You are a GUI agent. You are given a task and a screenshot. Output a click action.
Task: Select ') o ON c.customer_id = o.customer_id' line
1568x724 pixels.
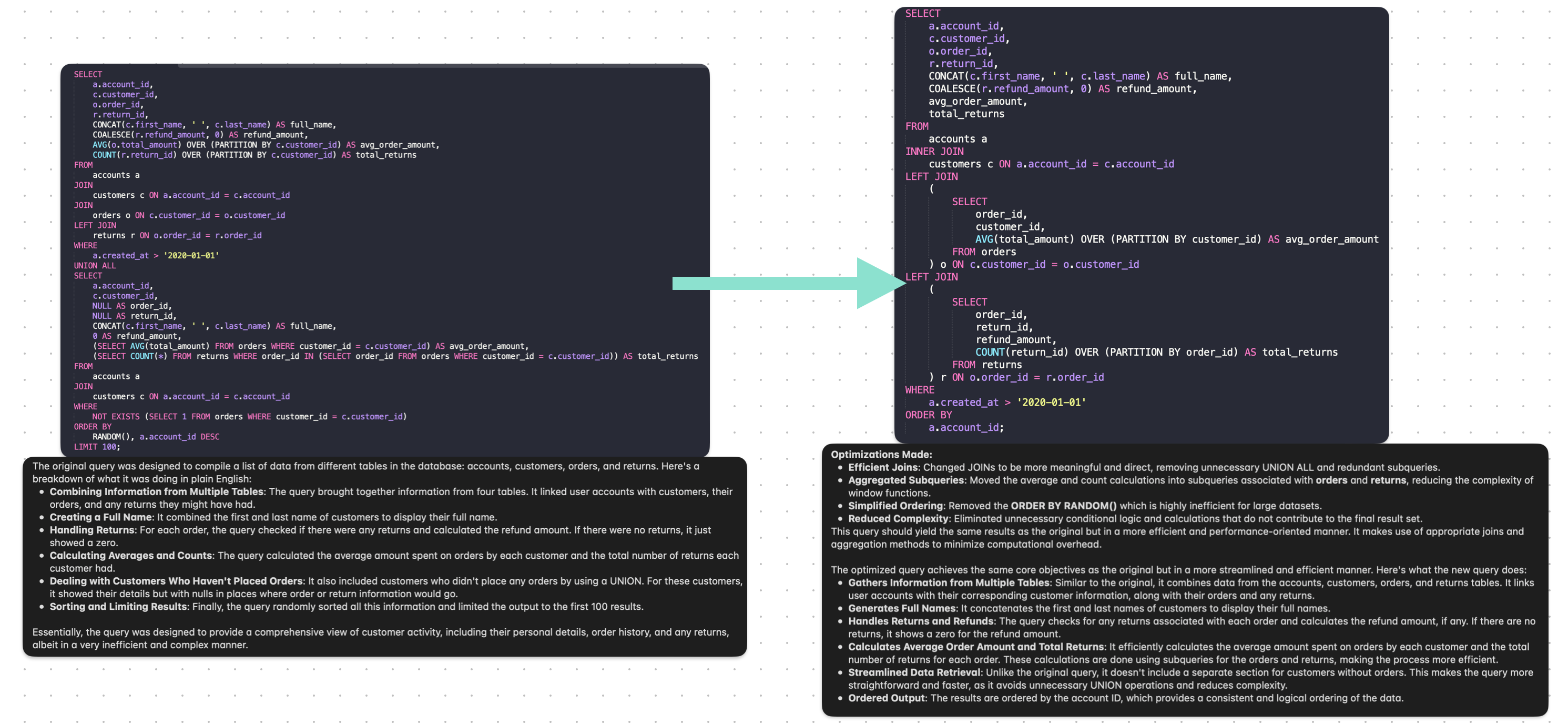pyautogui.click(x=1034, y=264)
